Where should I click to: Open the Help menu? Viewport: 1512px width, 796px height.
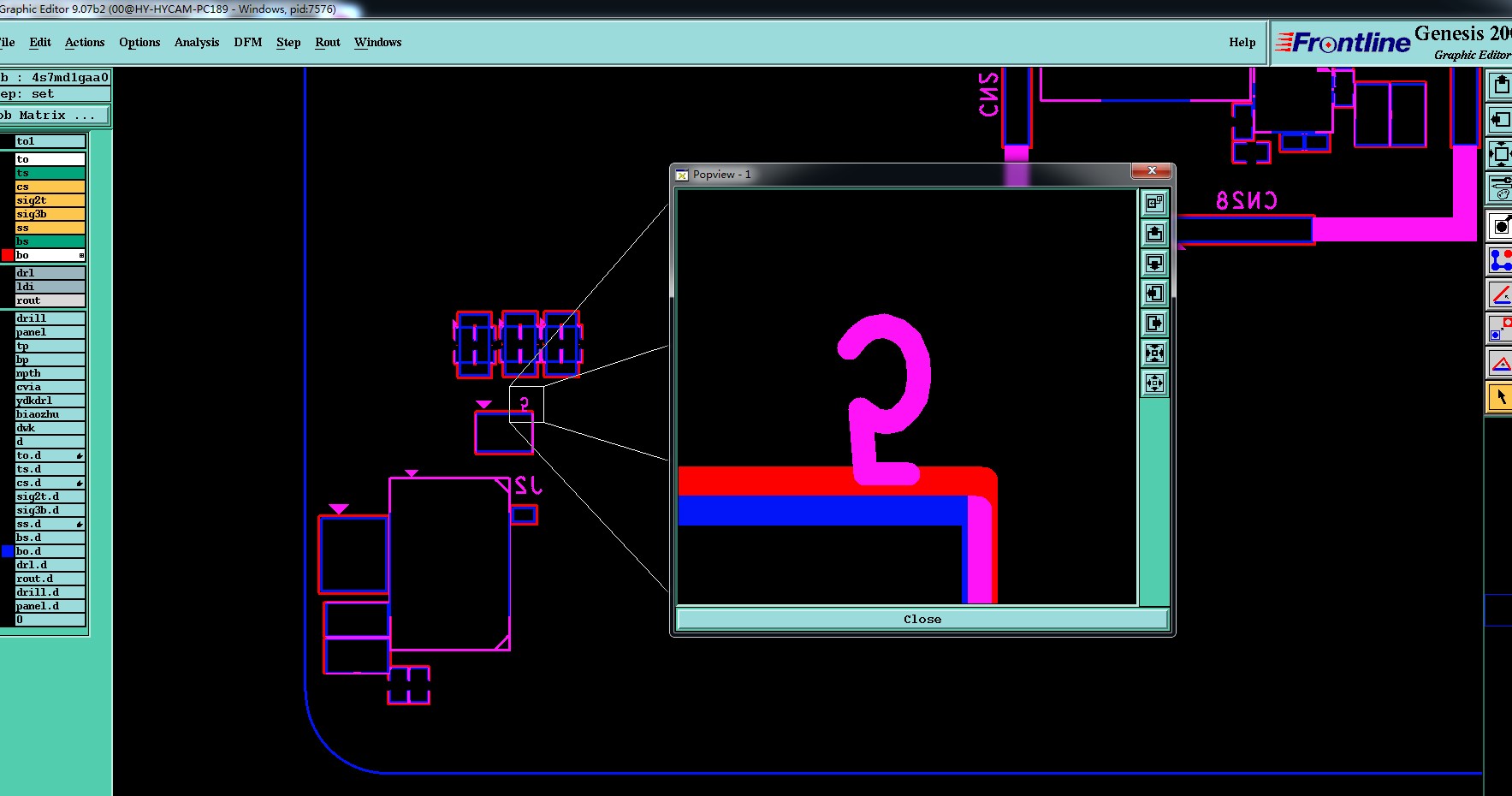(1242, 42)
